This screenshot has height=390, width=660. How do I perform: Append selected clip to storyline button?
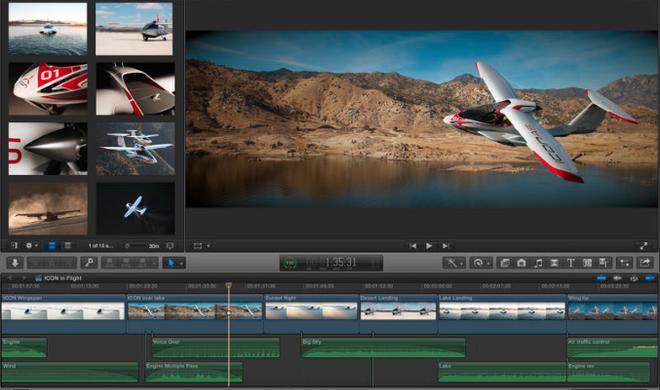(x=142, y=263)
